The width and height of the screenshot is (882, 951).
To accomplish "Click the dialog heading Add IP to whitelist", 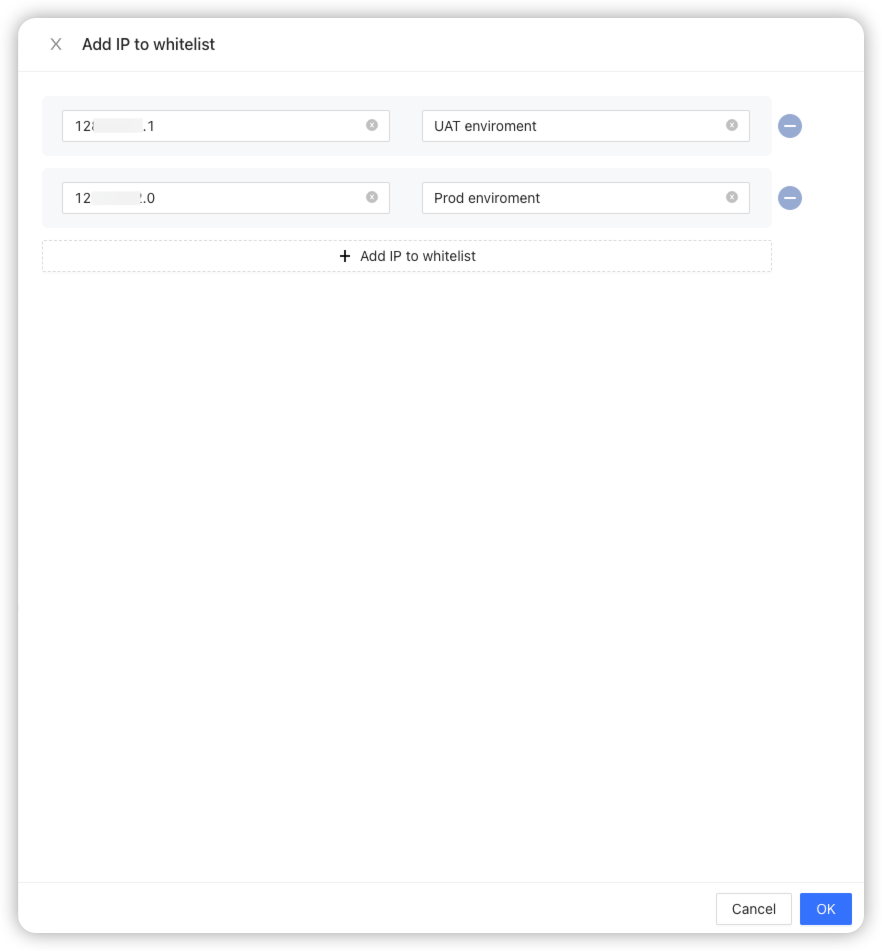I will (x=148, y=44).
